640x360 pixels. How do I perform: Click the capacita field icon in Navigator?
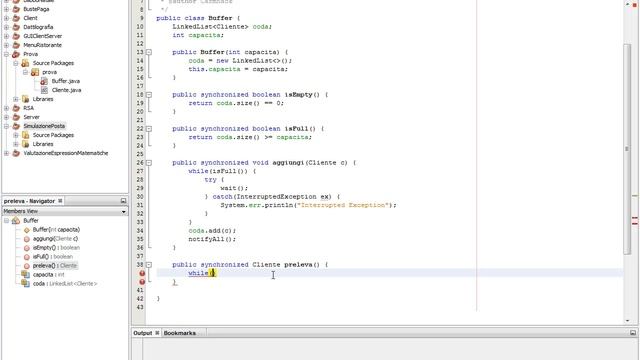pos(25,274)
